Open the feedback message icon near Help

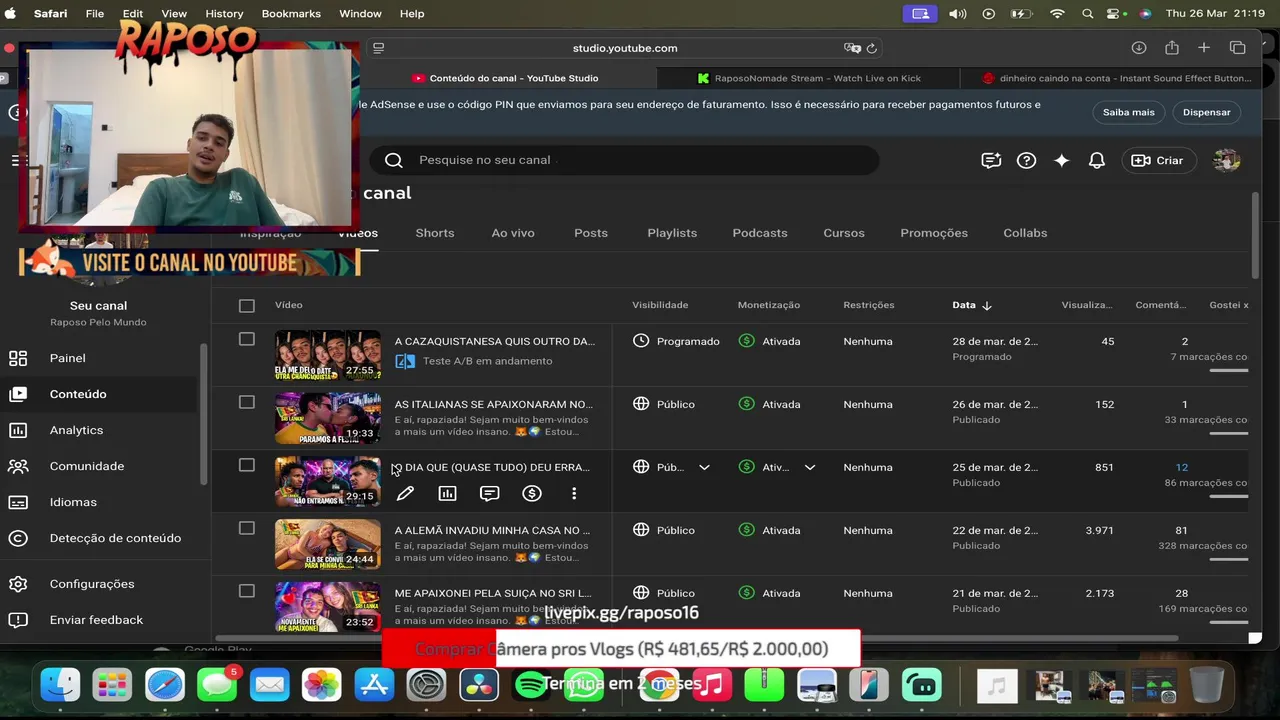pyautogui.click(x=991, y=160)
